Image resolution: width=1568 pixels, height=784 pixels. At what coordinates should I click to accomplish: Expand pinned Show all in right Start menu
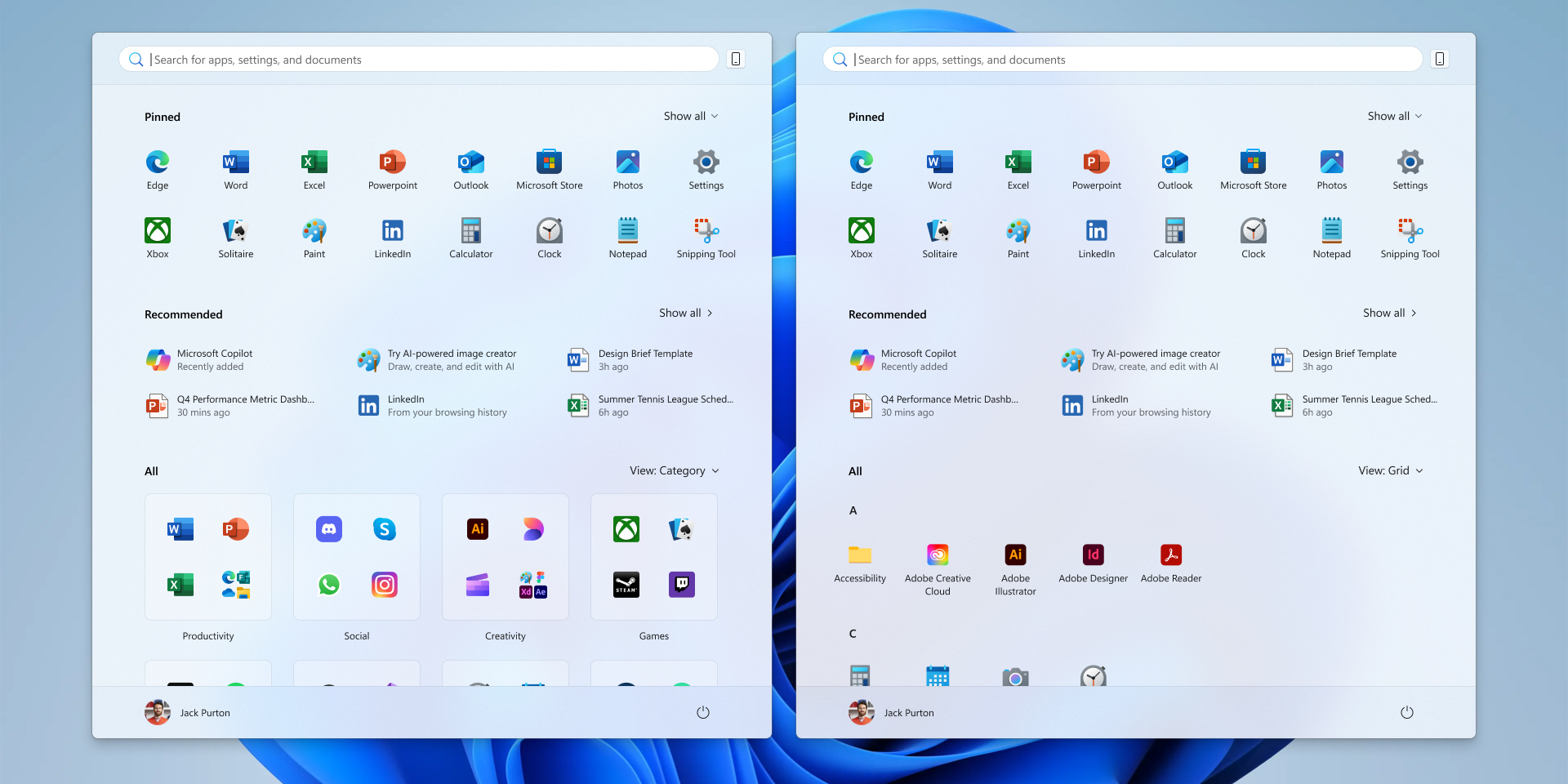pyautogui.click(x=1395, y=116)
